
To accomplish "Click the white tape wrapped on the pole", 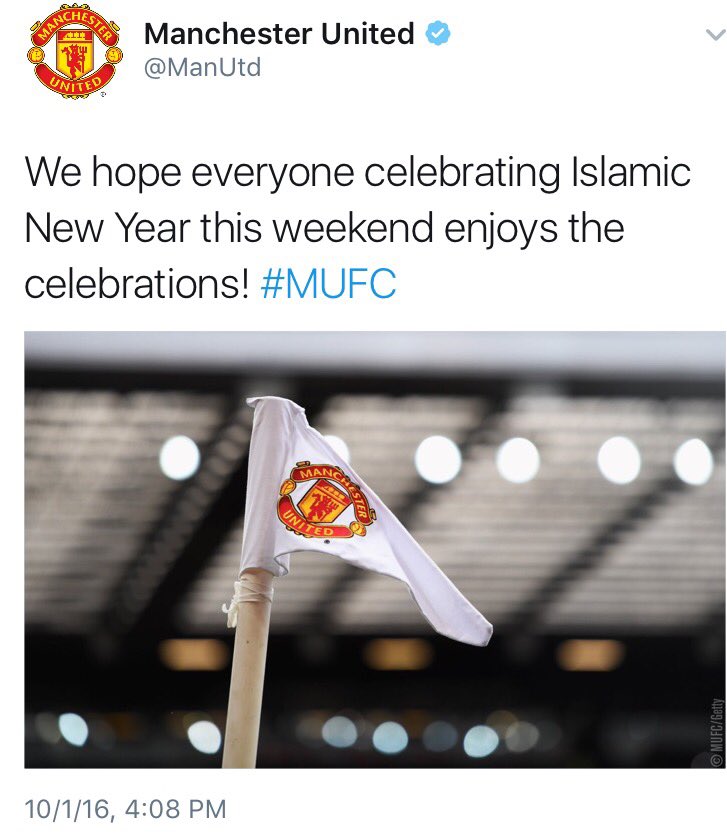I will 246,596.
